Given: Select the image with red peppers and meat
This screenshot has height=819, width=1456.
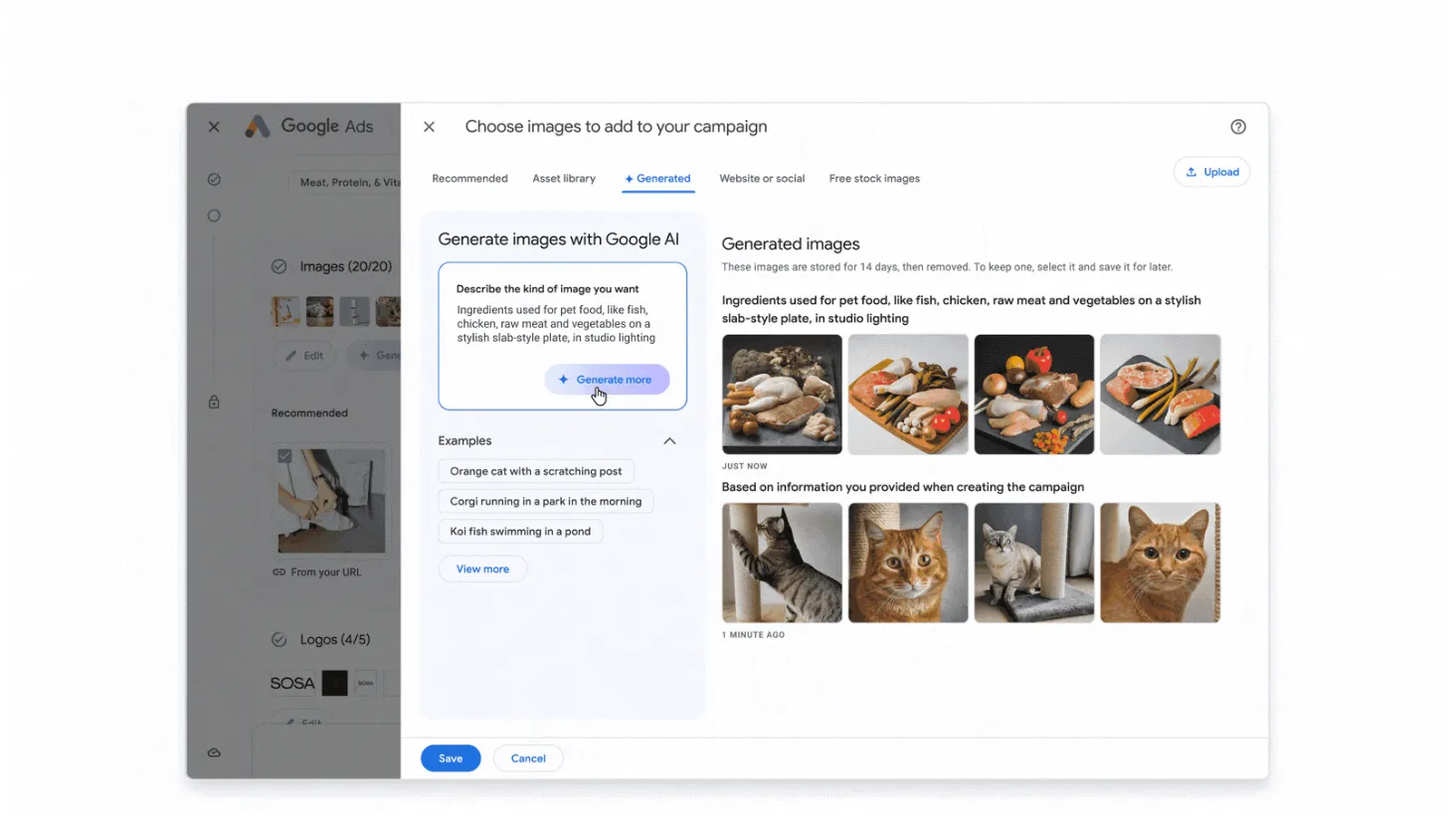Looking at the screenshot, I should (1034, 395).
